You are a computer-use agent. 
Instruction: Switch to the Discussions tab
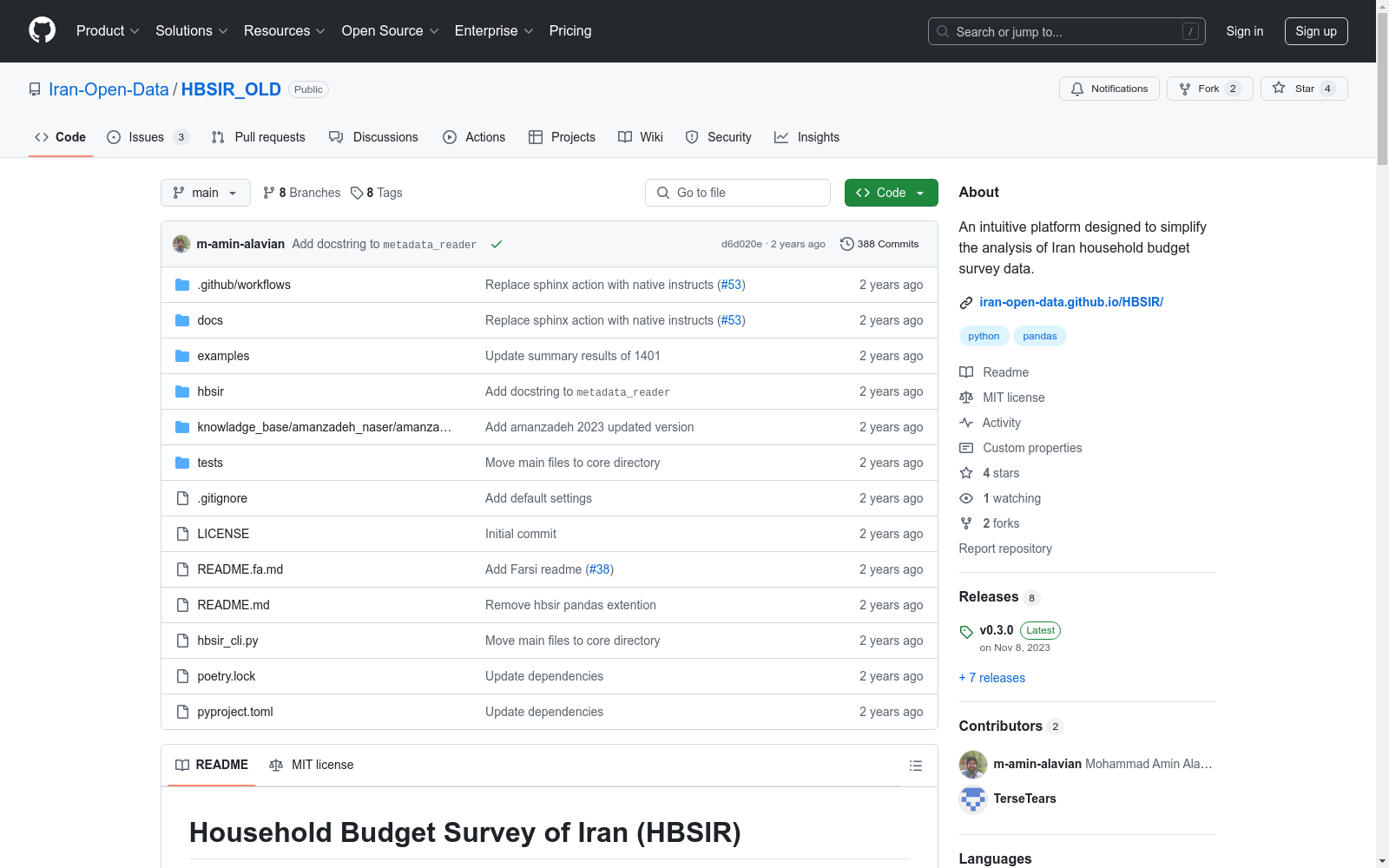tap(373, 137)
